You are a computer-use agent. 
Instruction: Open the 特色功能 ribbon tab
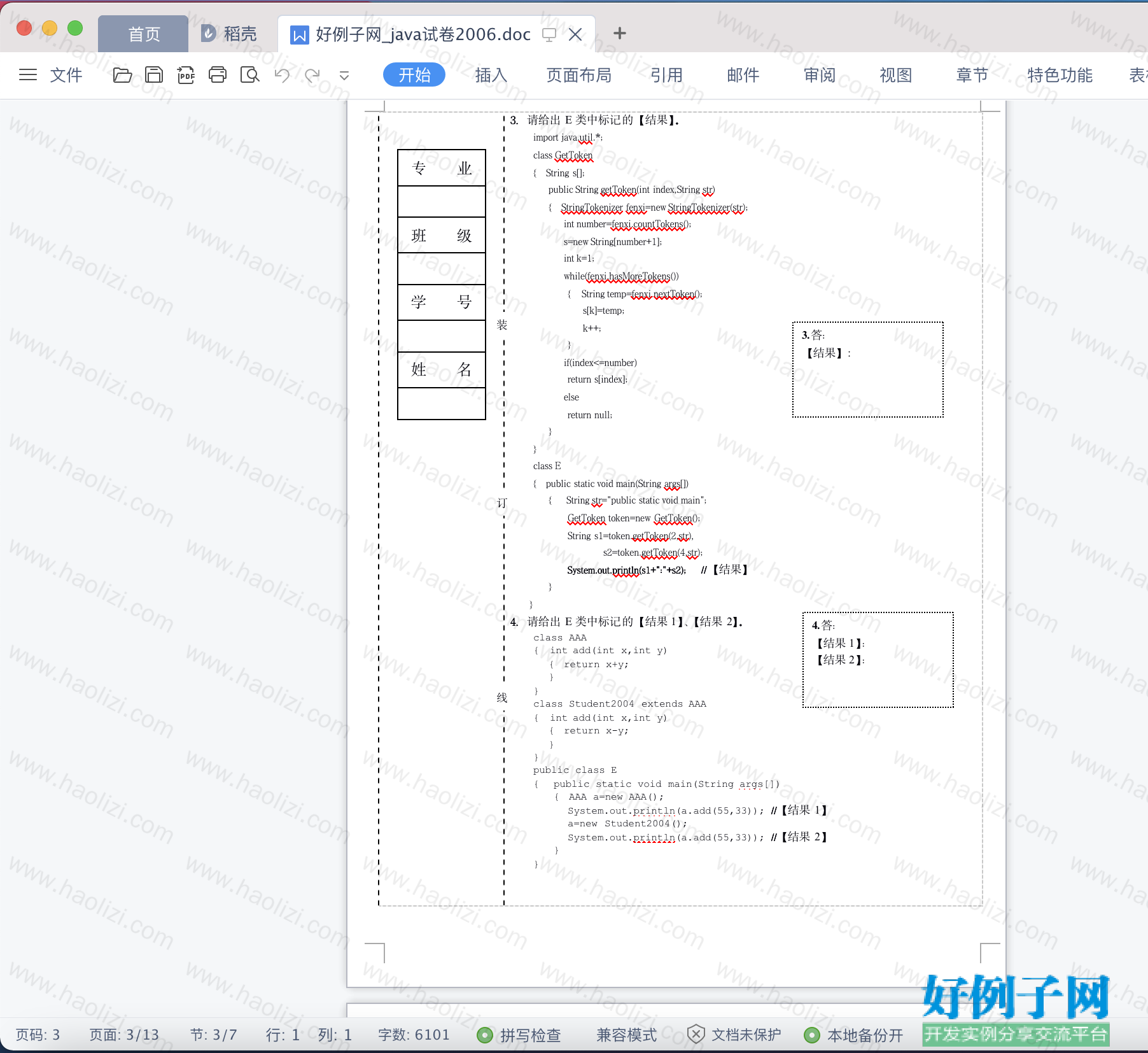(1060, 75)
